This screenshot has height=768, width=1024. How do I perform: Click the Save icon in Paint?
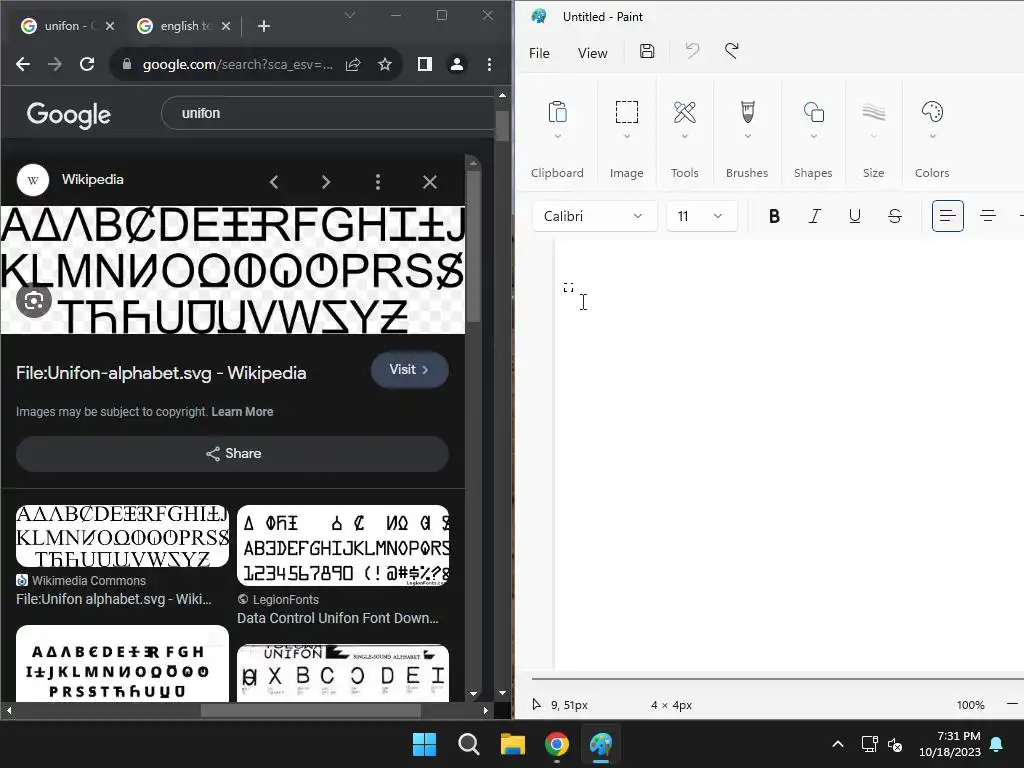(647, 52)
